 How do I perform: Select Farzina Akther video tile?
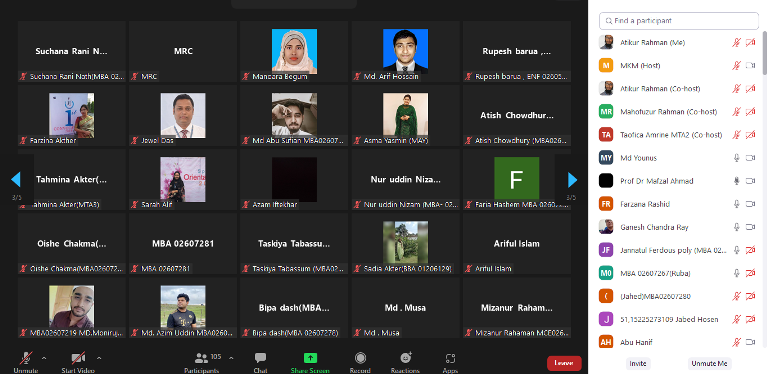tap(72, 116)
